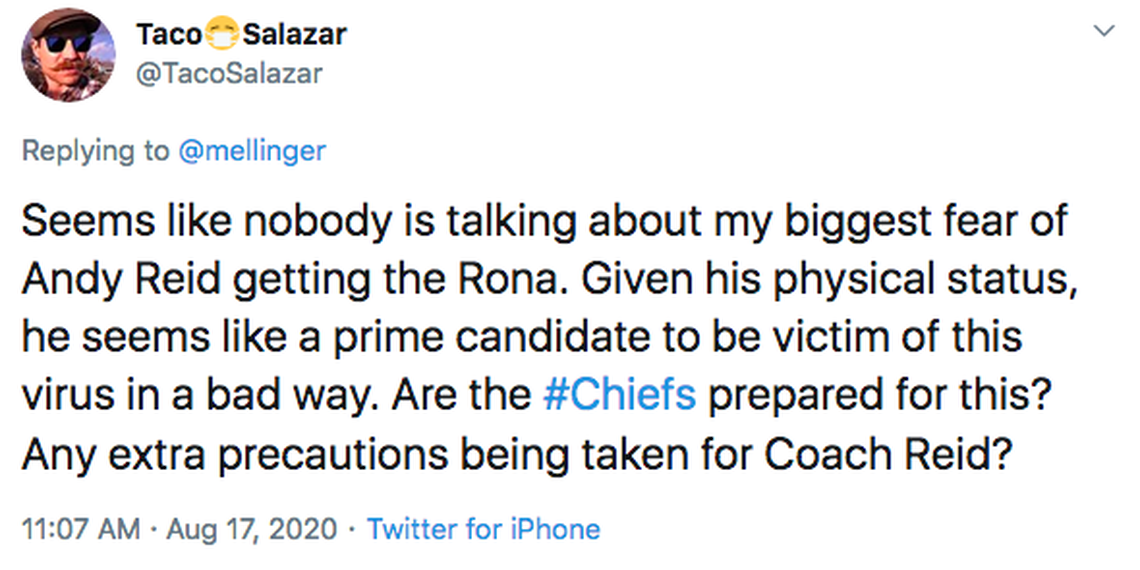Image resolution: width=1140 pixels, height=570 pixels.
Task: Click the mask emoji in display name
Action: tap(221, 34)
